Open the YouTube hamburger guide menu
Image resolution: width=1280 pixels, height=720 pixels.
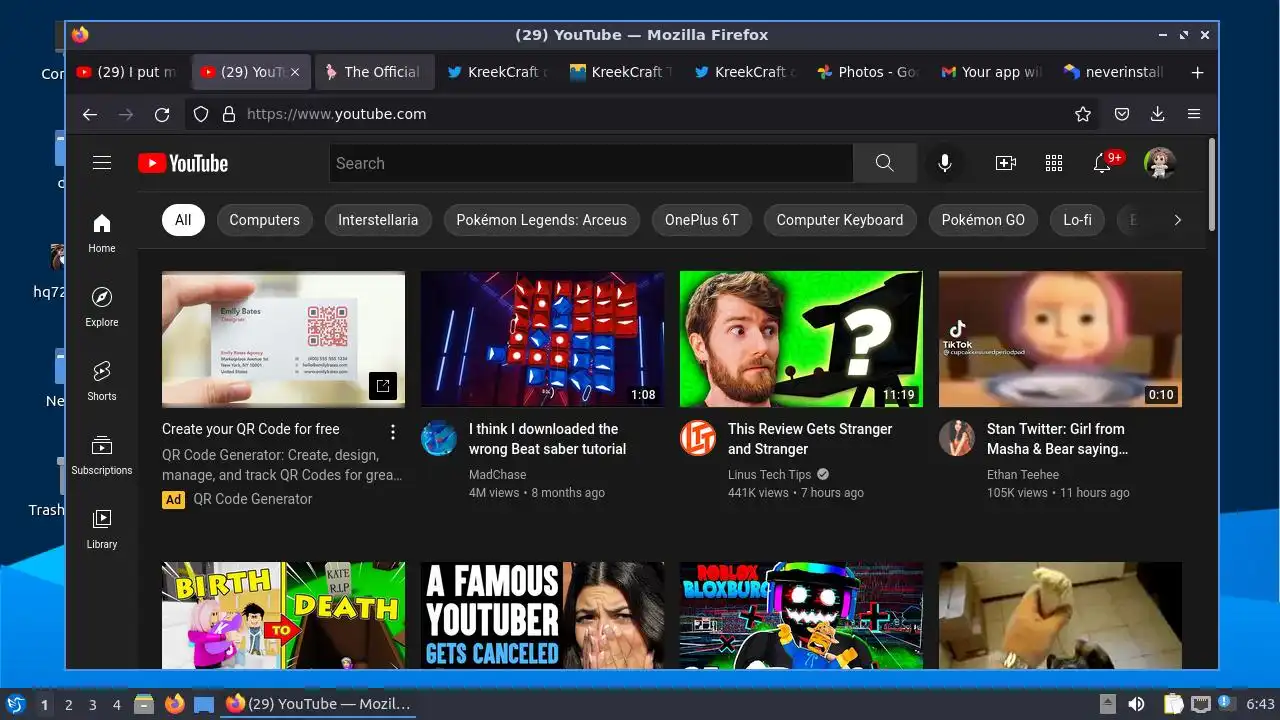click(x=102, y=163)
